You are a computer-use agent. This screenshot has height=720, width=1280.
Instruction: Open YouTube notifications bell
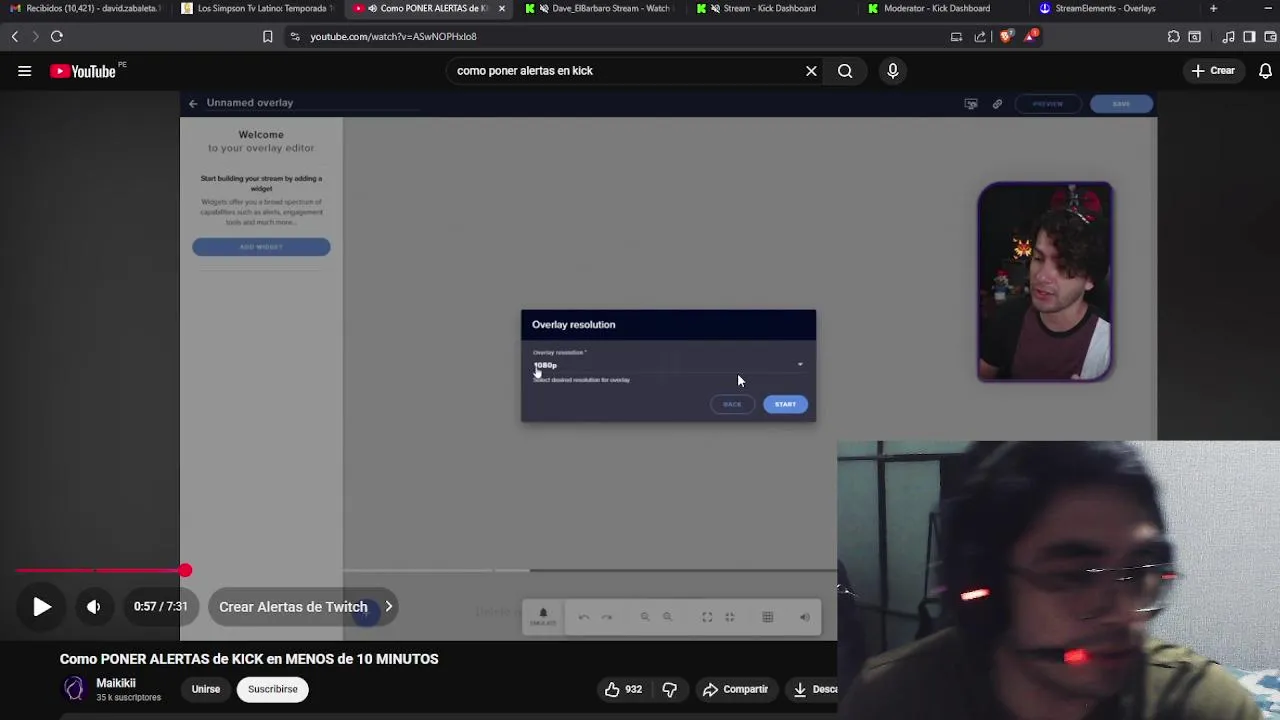coord(1265,71)
